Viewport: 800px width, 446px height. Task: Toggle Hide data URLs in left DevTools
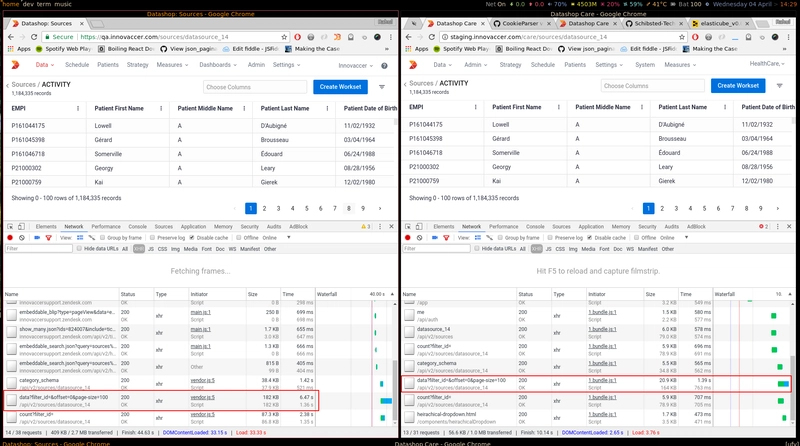79,249
